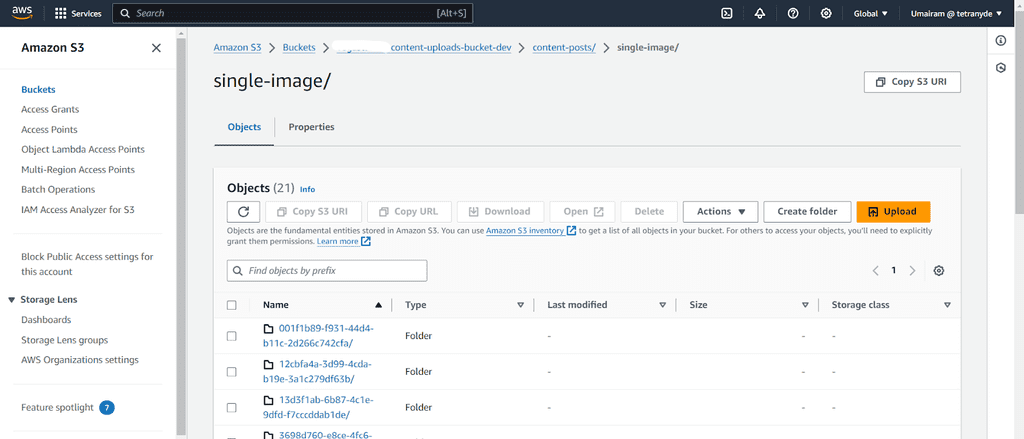
Task: Sort by Storage class column arrow
Action: click(947, 305)
